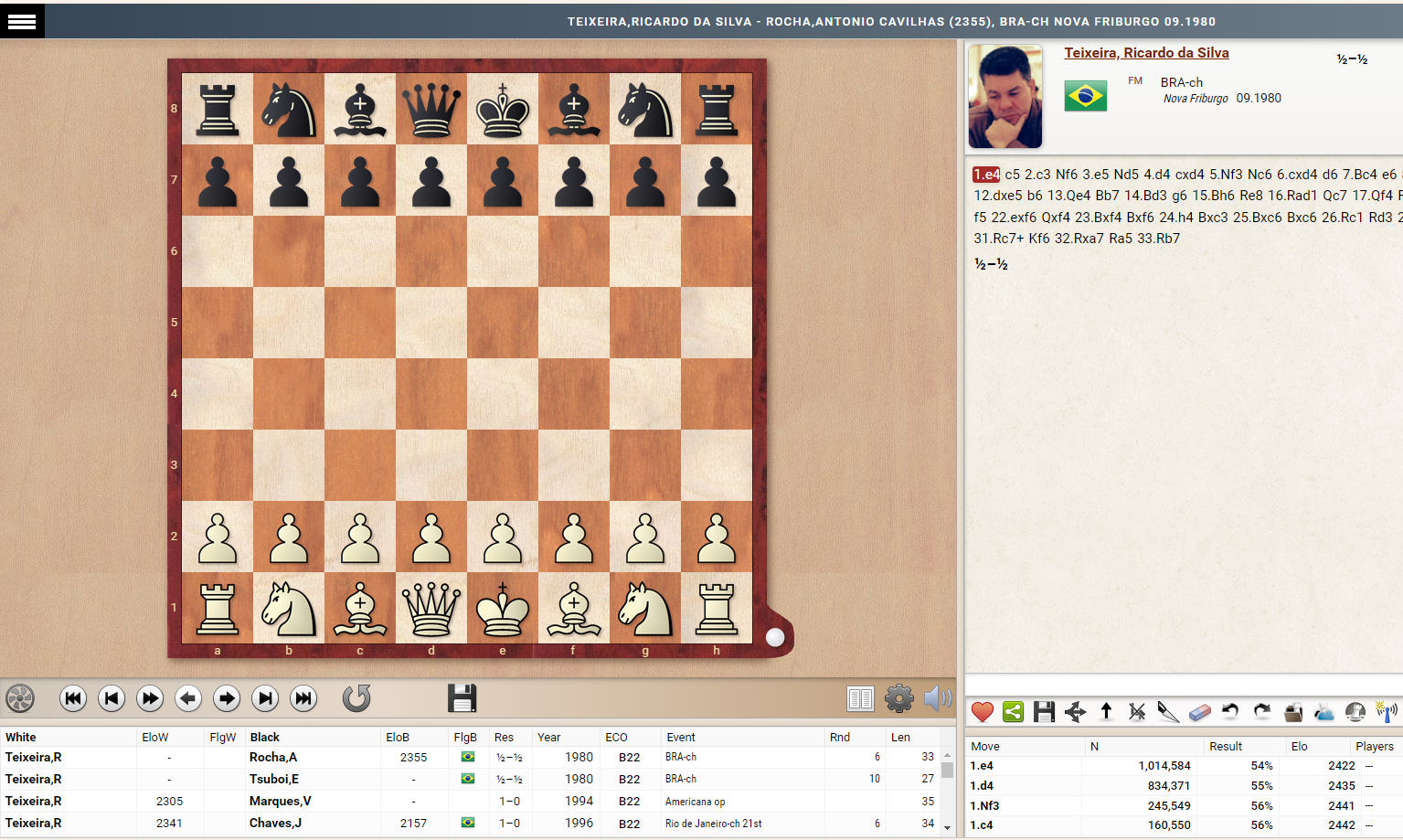Toggle sound with the speaker icon

937,698
